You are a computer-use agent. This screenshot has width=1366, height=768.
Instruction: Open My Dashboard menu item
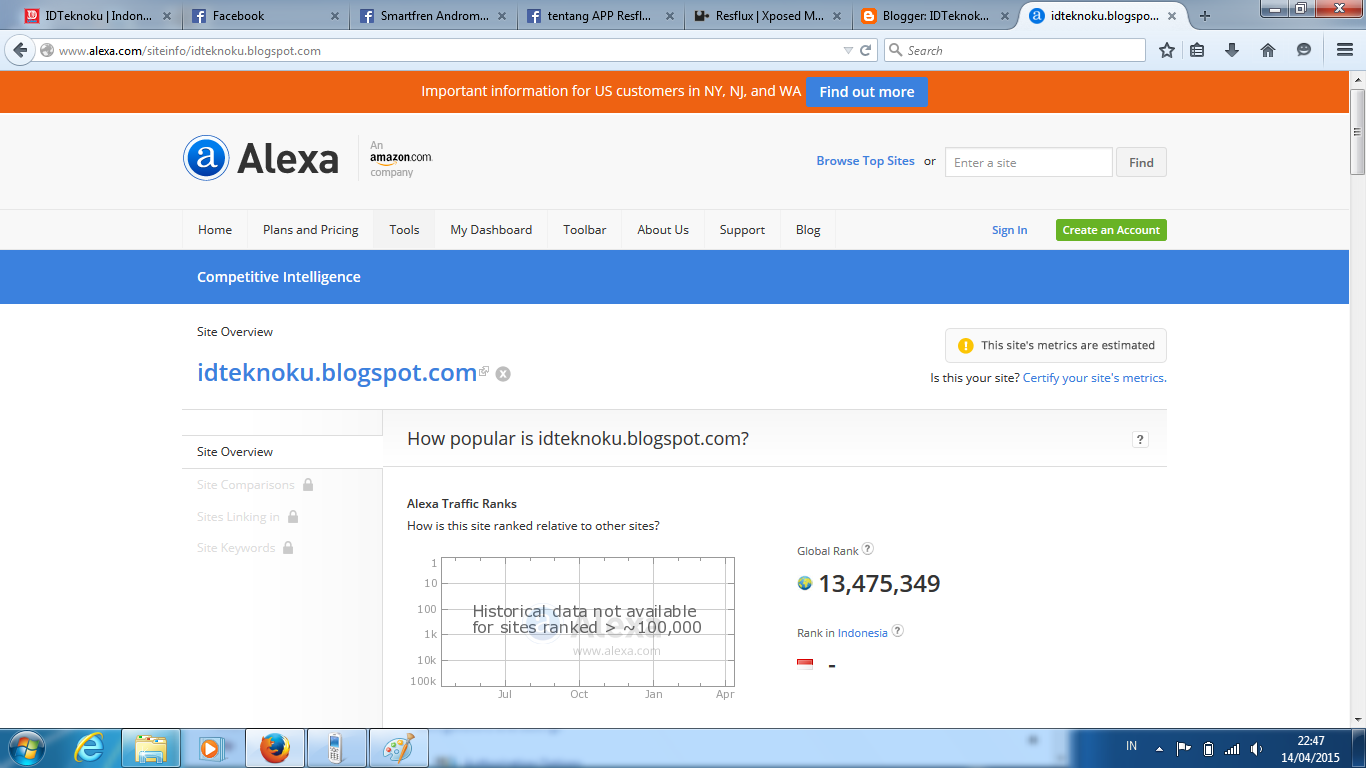click(491, 230)
